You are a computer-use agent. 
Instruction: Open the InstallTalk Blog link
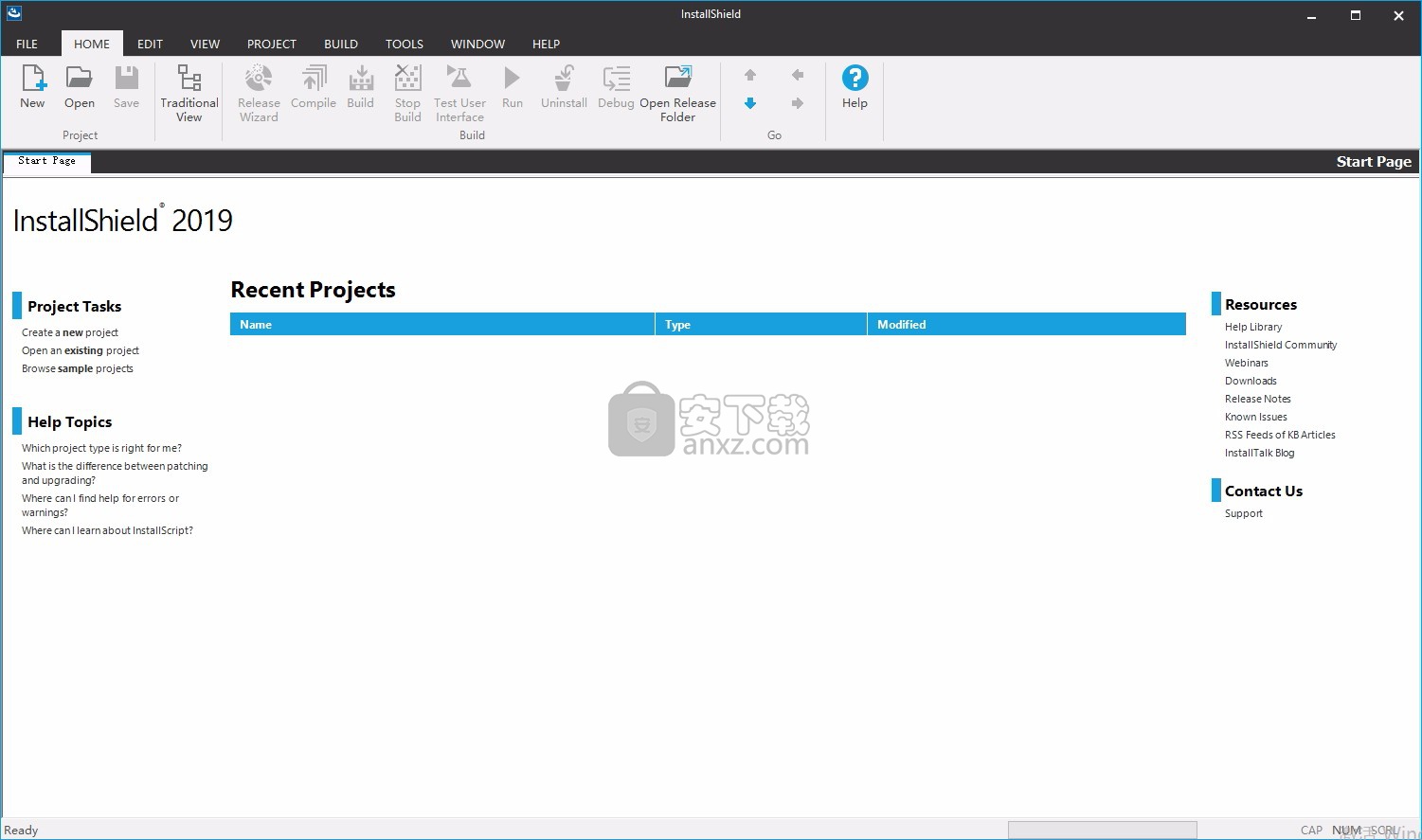coord(1259,453)
